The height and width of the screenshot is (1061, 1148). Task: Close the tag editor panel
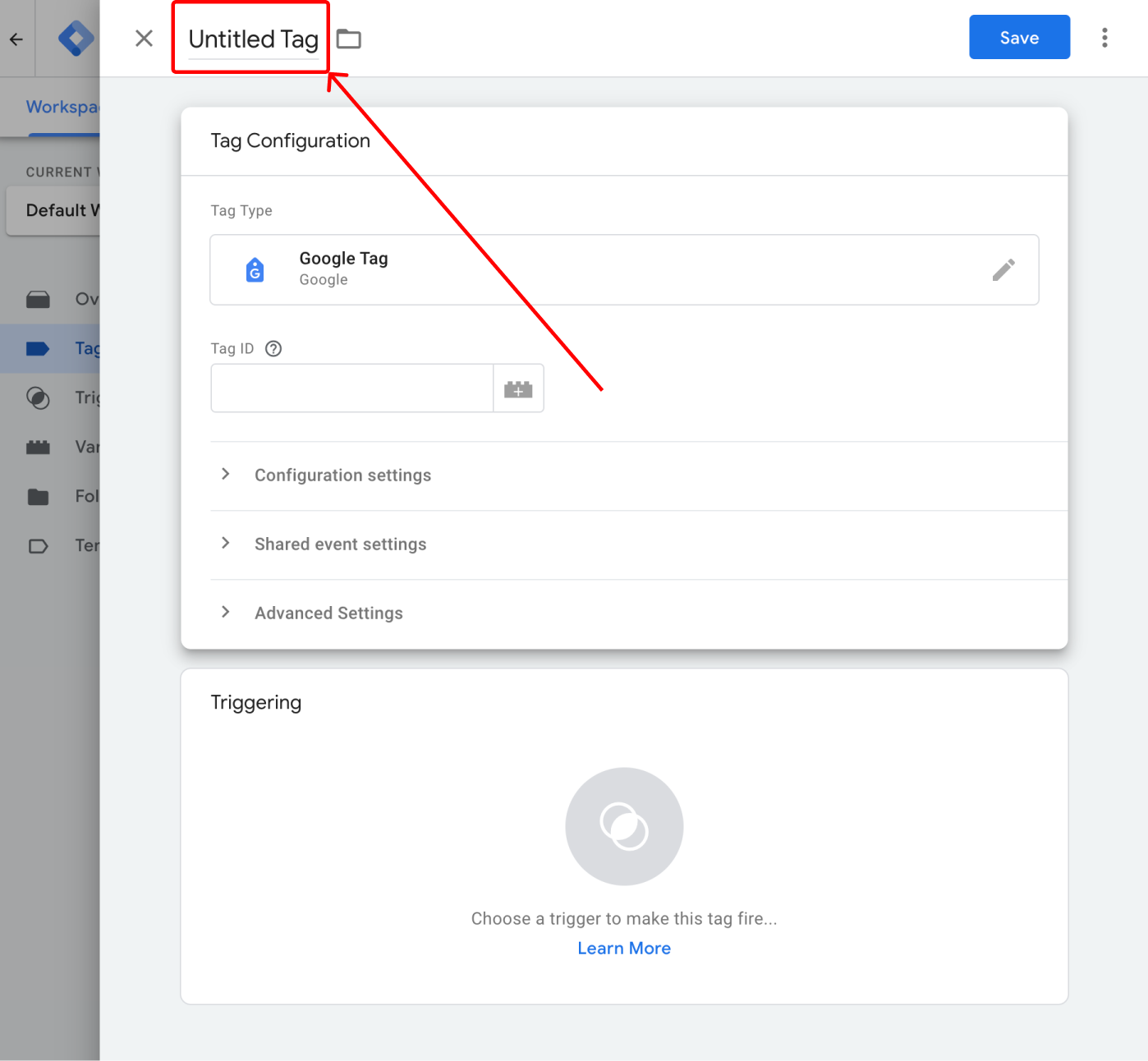coord(144,39)
